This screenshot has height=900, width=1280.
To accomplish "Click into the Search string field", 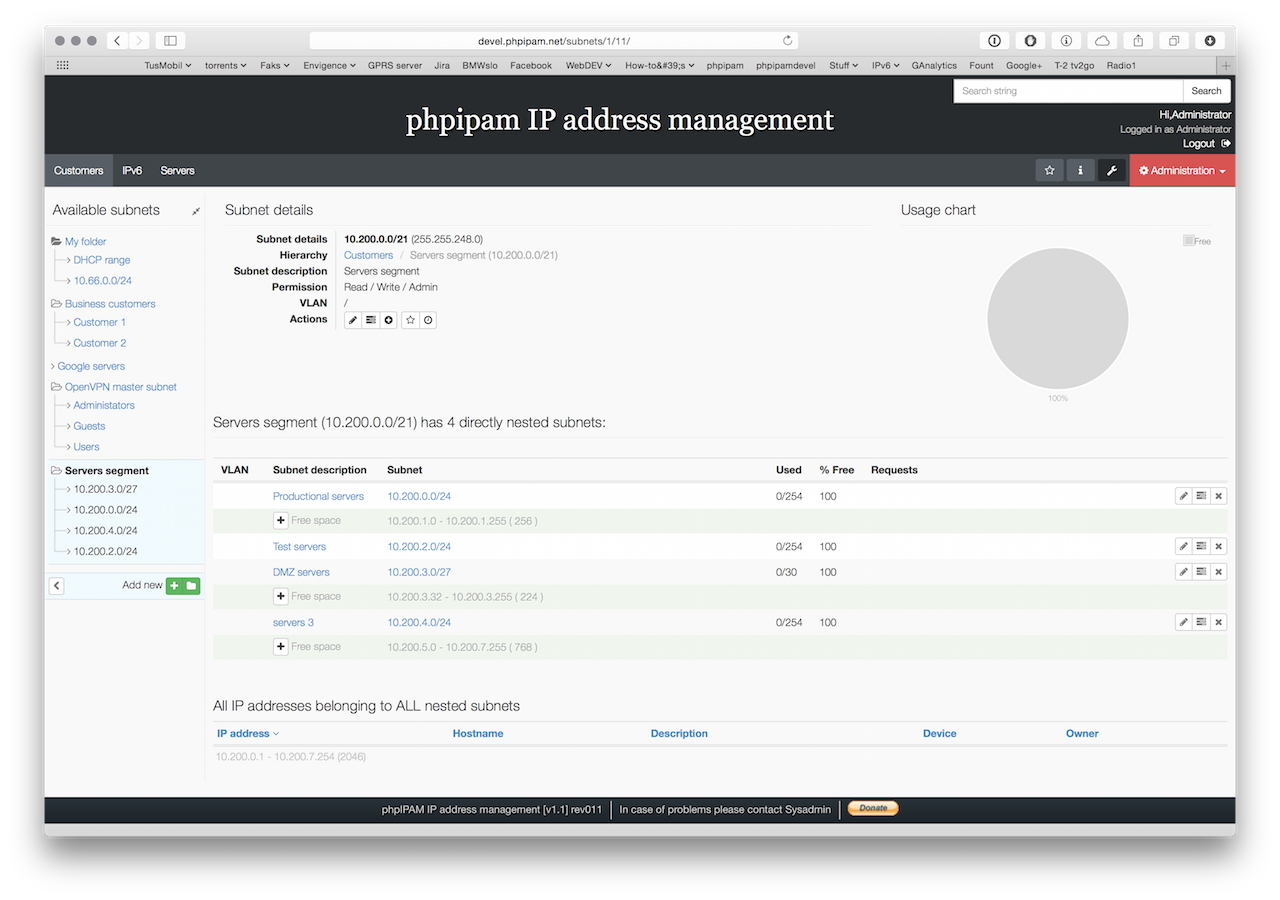I will (1068, 91).
